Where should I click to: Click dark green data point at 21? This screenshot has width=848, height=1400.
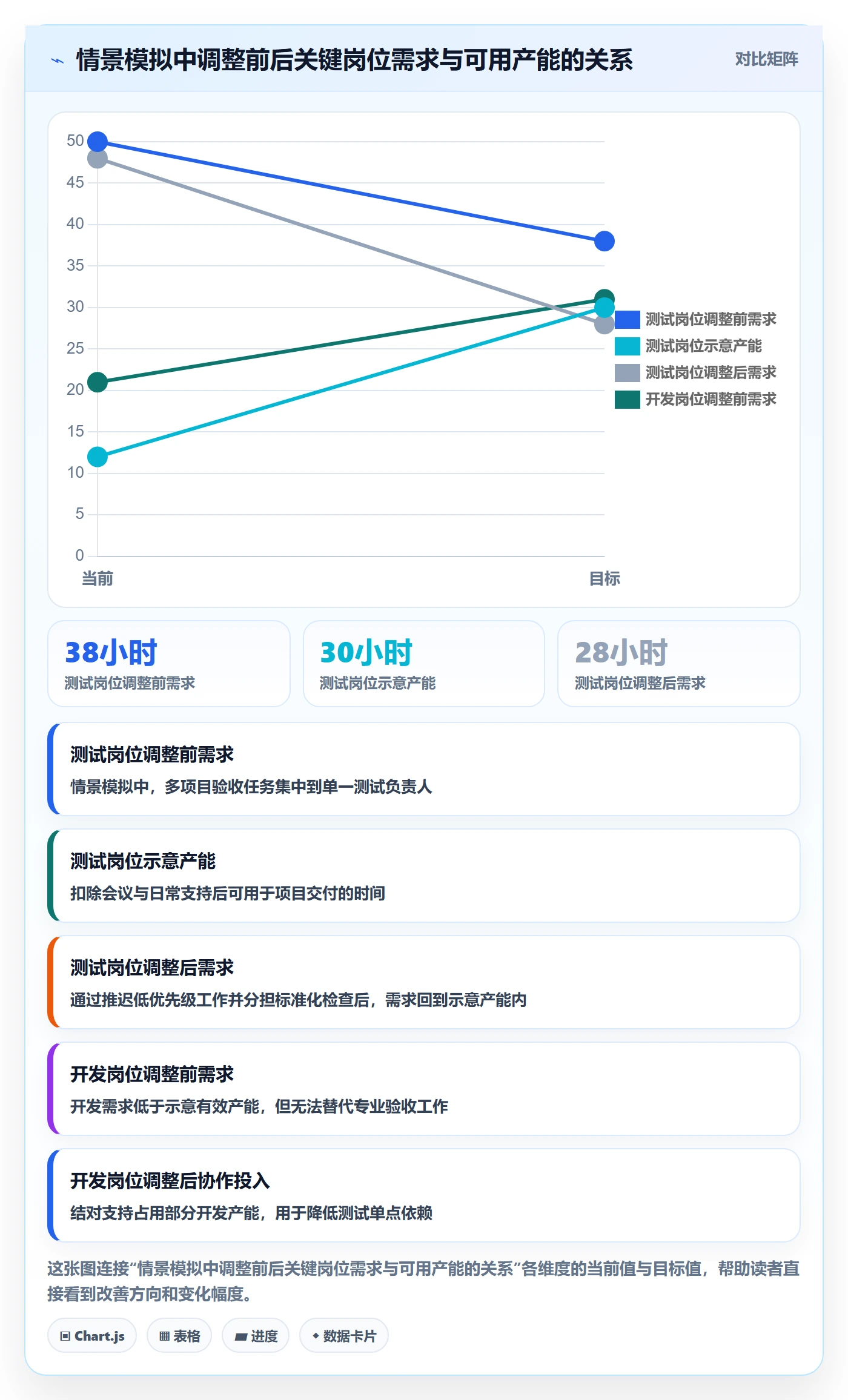[98, 382]
